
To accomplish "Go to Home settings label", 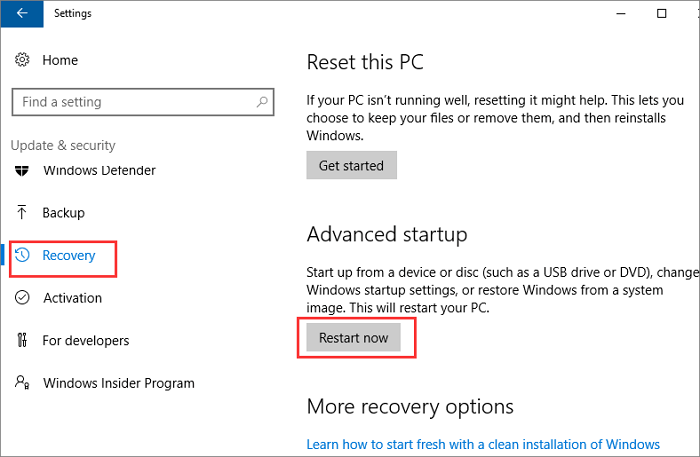I will tap(60, 61).
